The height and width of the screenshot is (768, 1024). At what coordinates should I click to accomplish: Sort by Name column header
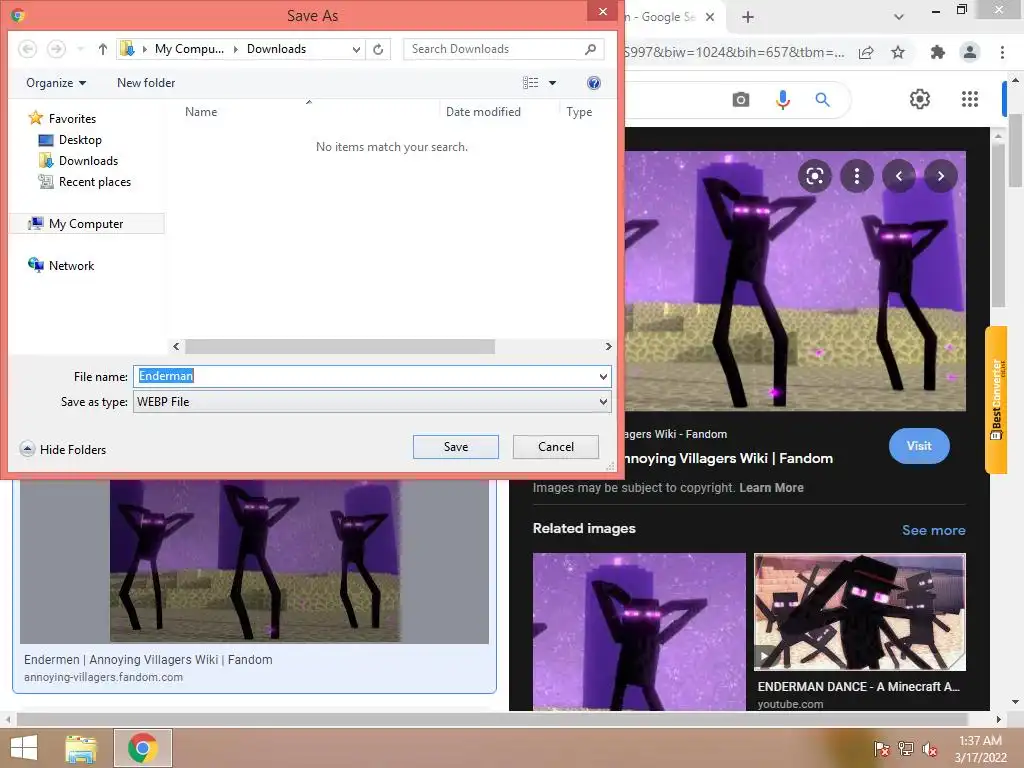200,112
